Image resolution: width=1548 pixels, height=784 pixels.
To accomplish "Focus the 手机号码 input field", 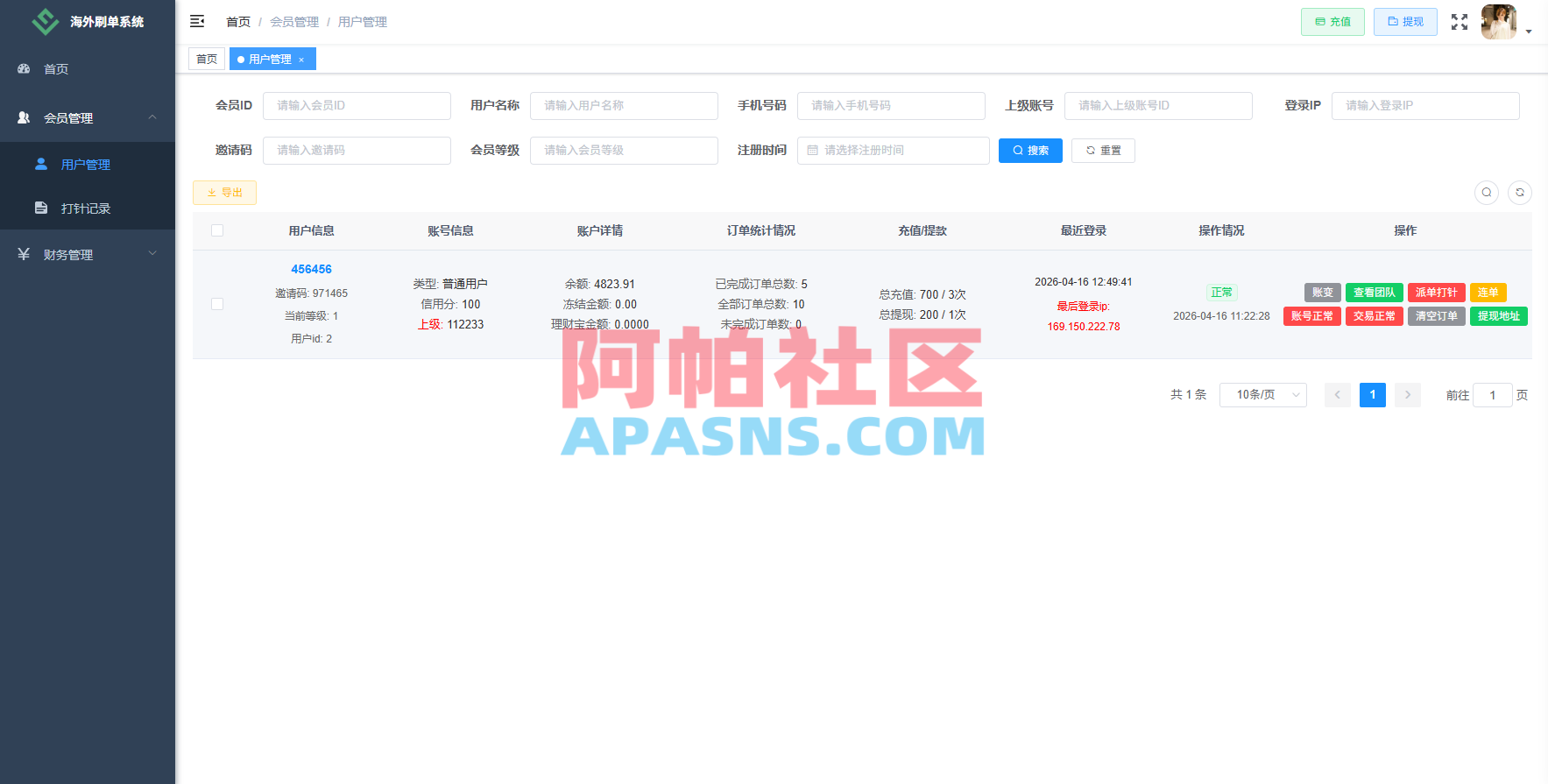I will tap(891, 106).
